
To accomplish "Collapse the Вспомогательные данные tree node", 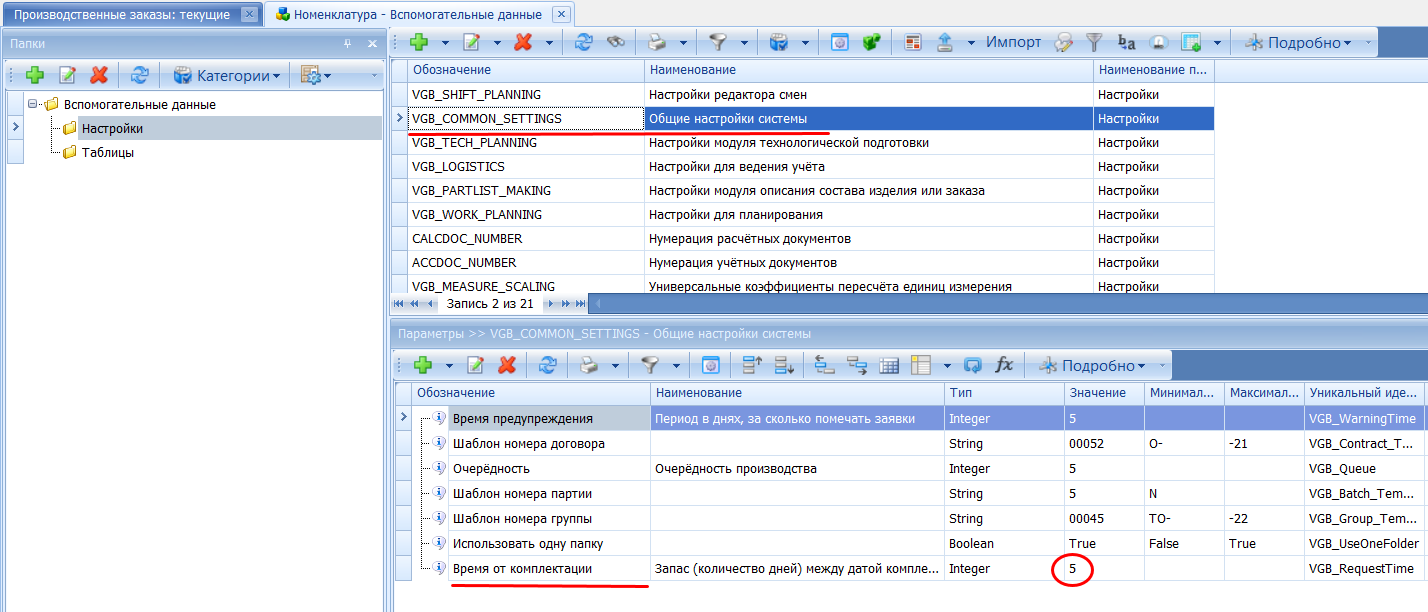I will point(33,104).
